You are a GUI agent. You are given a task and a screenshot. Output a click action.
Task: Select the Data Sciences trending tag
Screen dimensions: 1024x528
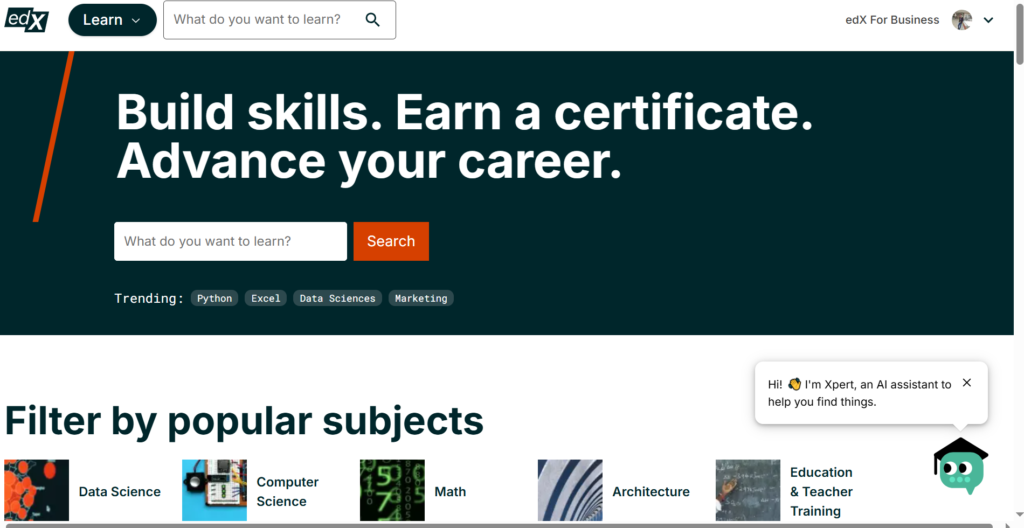(338, 299)
